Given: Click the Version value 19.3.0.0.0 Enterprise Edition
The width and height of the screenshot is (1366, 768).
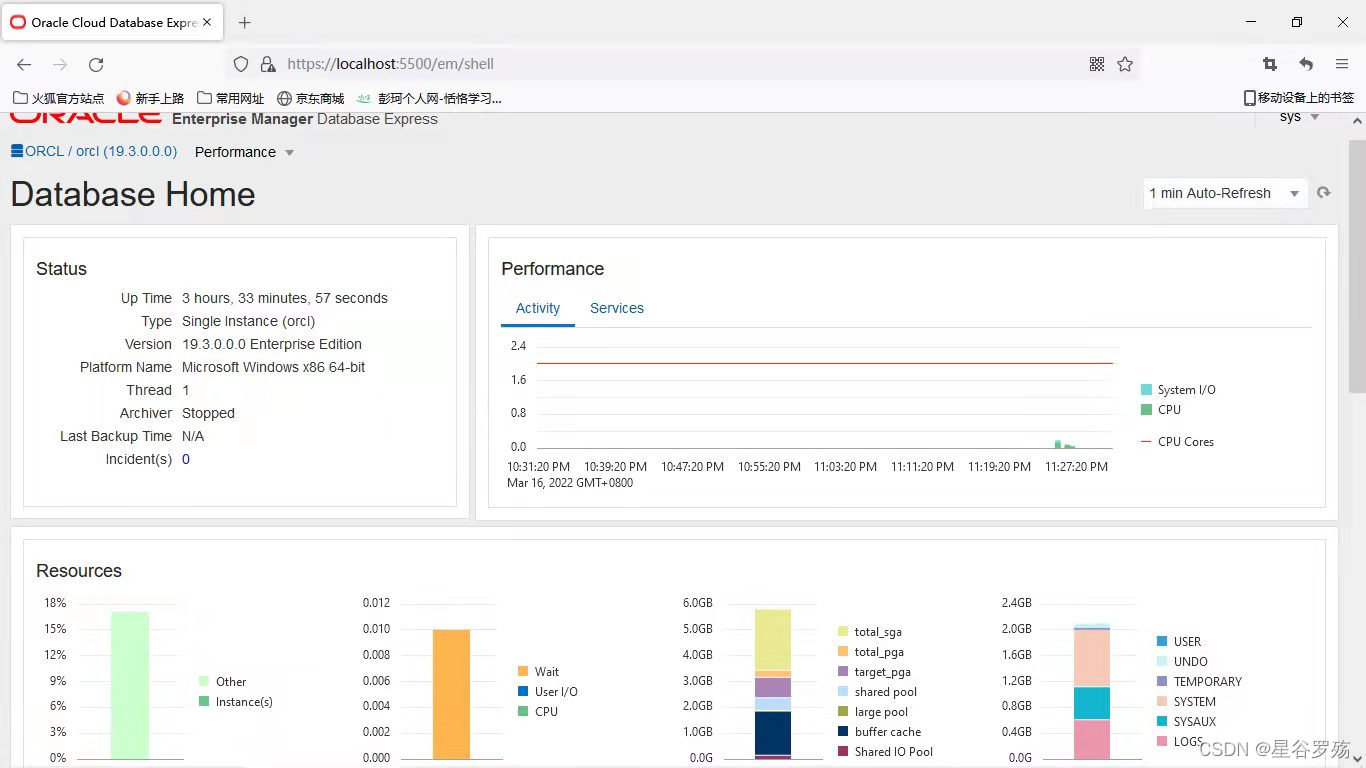Looking at the screenshot, I should [272, 344].
